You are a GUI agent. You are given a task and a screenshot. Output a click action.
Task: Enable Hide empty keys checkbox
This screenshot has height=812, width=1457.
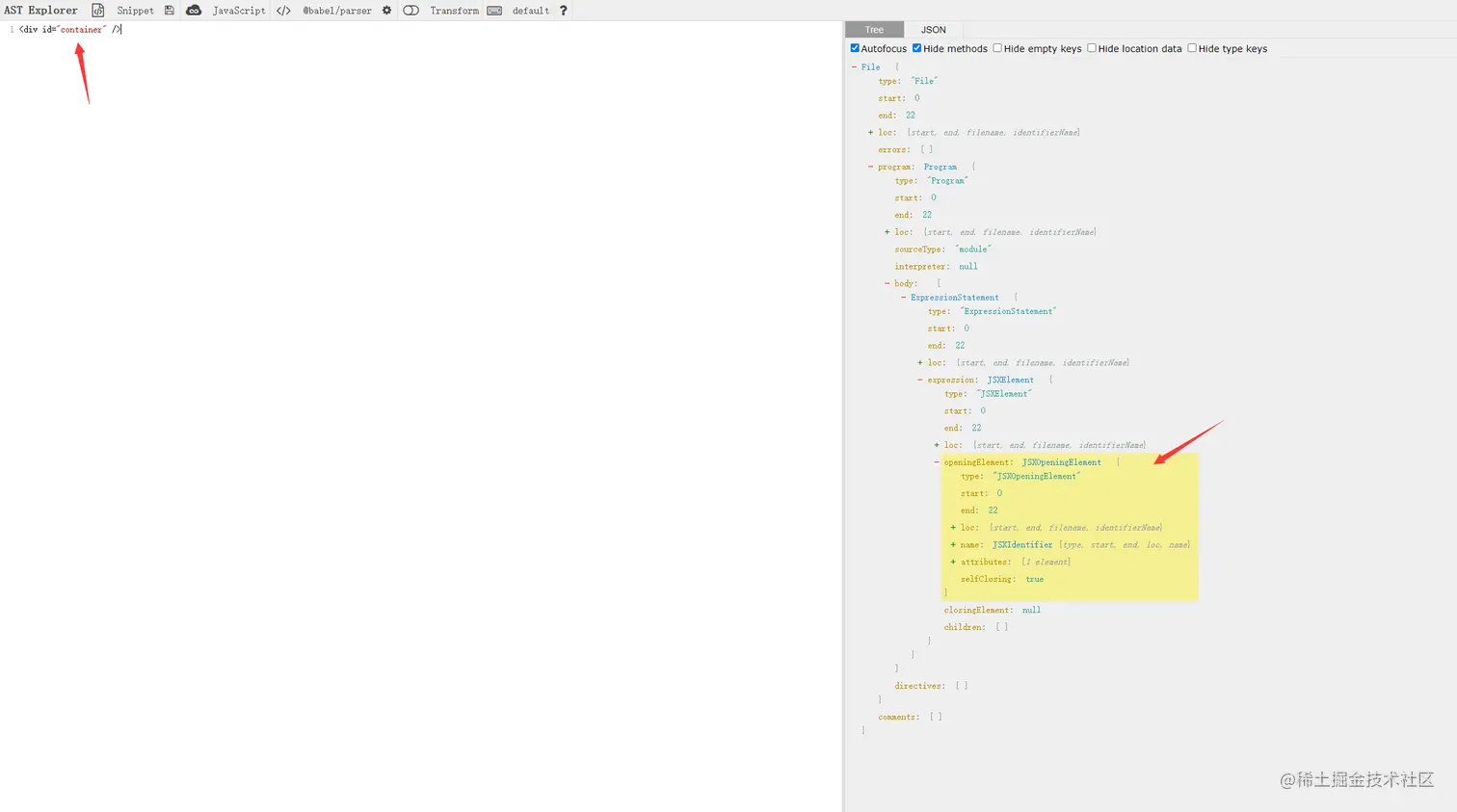tap(997, 48)
